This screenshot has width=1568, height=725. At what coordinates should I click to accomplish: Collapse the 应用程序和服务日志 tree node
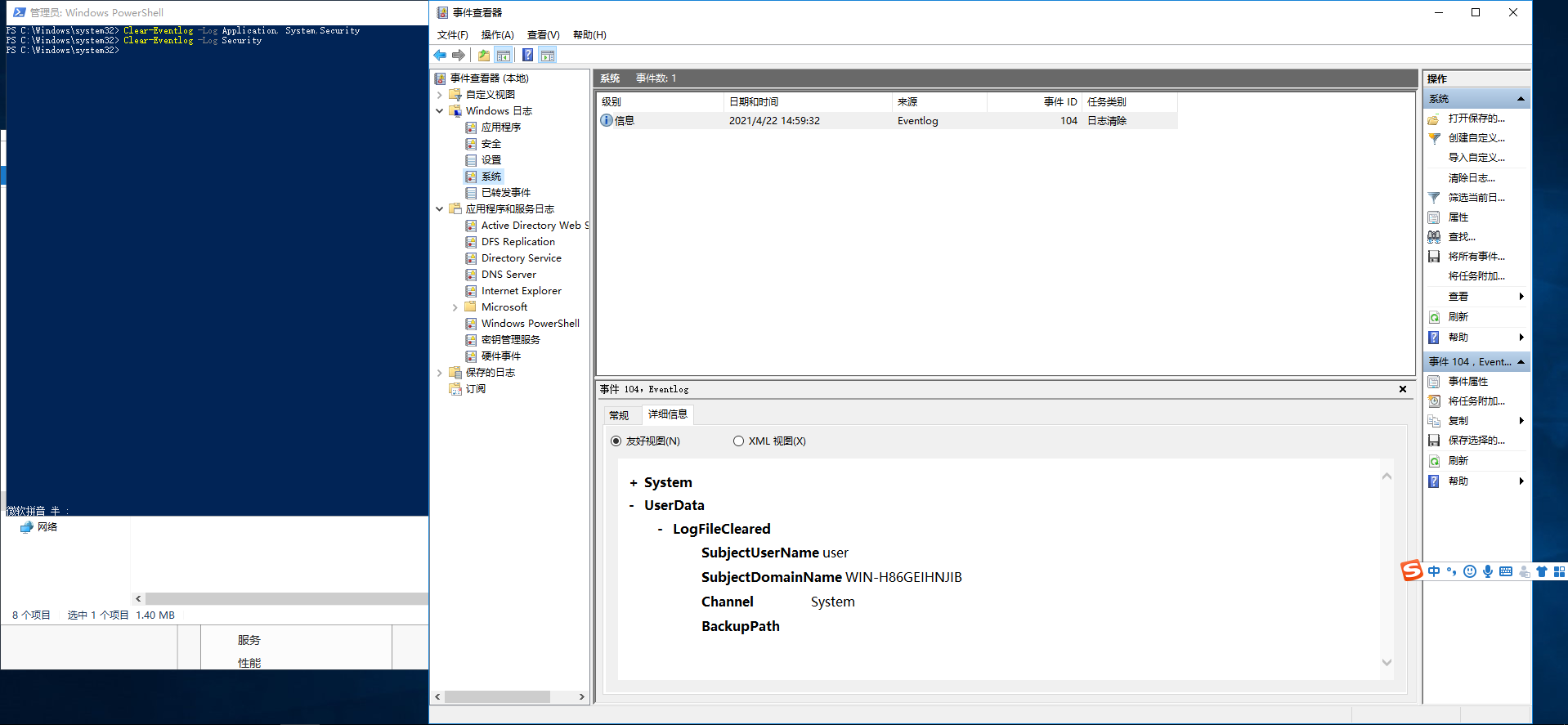pyautogui.click(x=440, y=209)
